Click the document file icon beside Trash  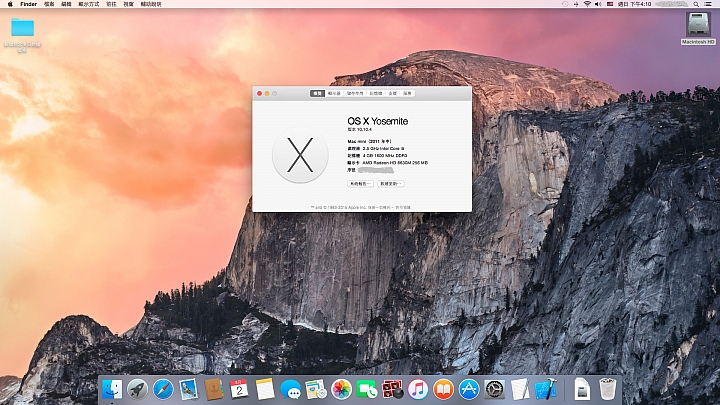coord(582,389)
